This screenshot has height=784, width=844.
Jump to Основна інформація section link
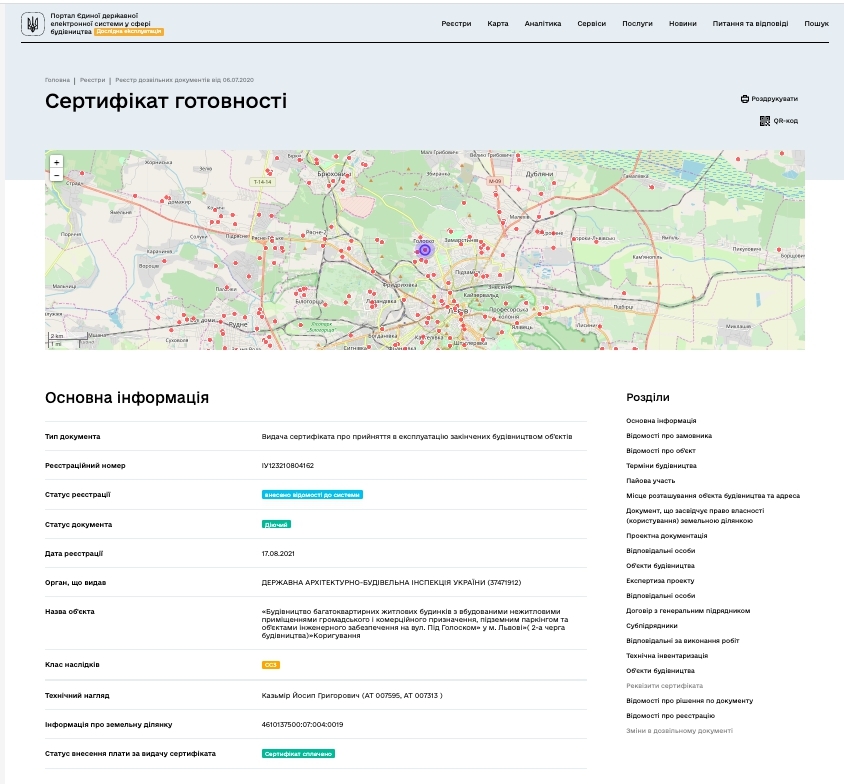(x=661, y=421)
